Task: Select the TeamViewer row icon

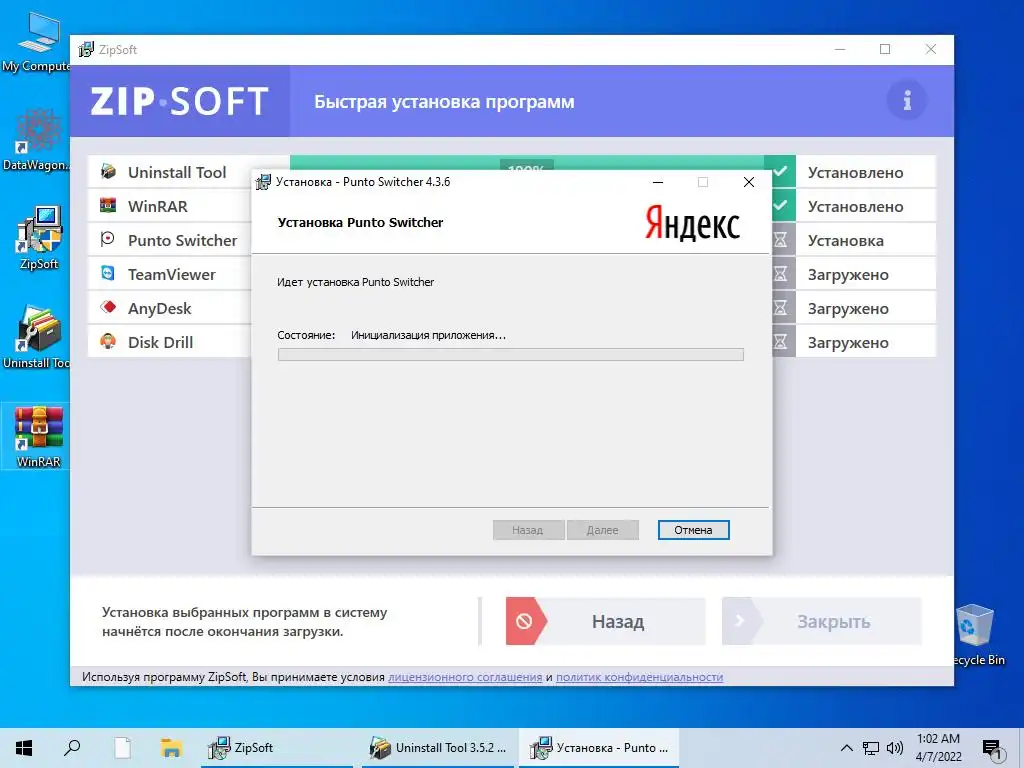Action: pyautogui.click(x=108, y=274)
